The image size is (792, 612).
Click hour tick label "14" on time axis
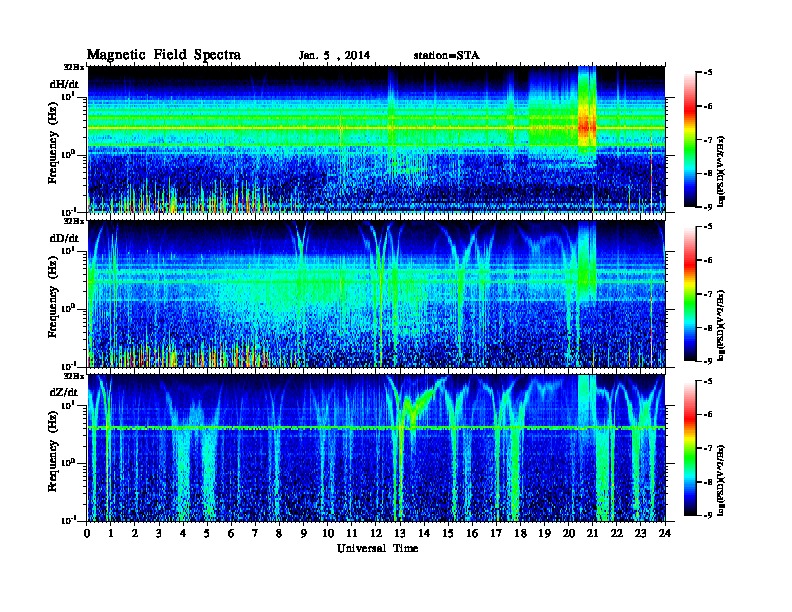pos(424,533)
